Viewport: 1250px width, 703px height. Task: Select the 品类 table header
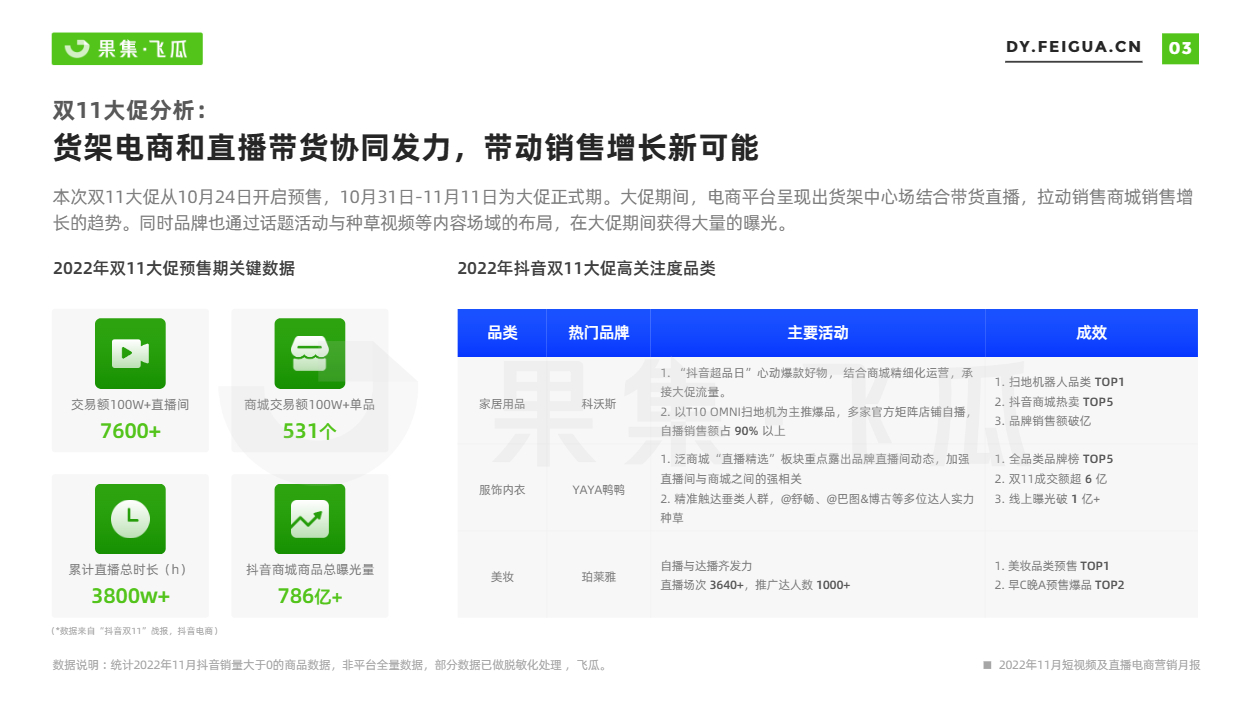pos(502,333)
